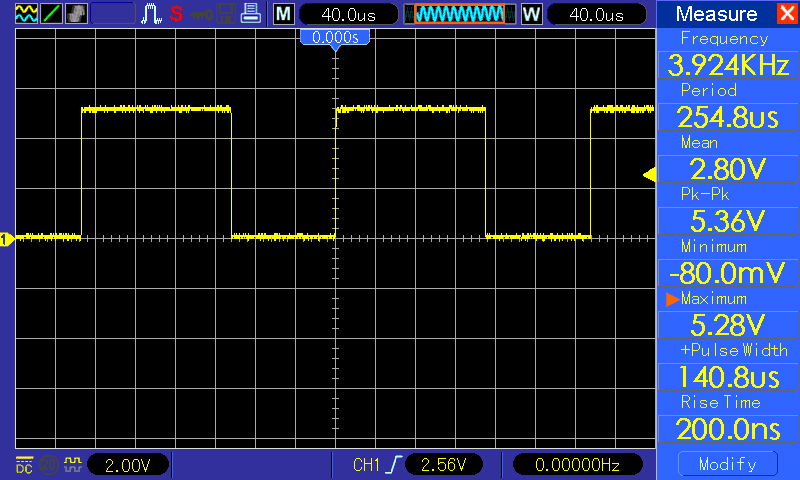Select the Minimum measurement label

click(x=714, y=246)
